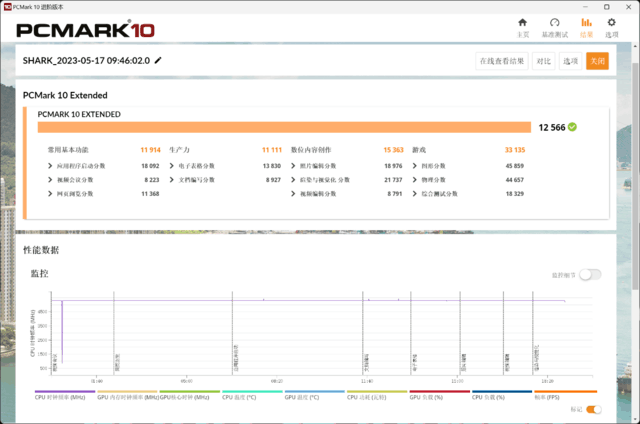This screenshot has width=640, height=424.
Task: Click the PCMARK 10 logo
Action: click(85, 30)
